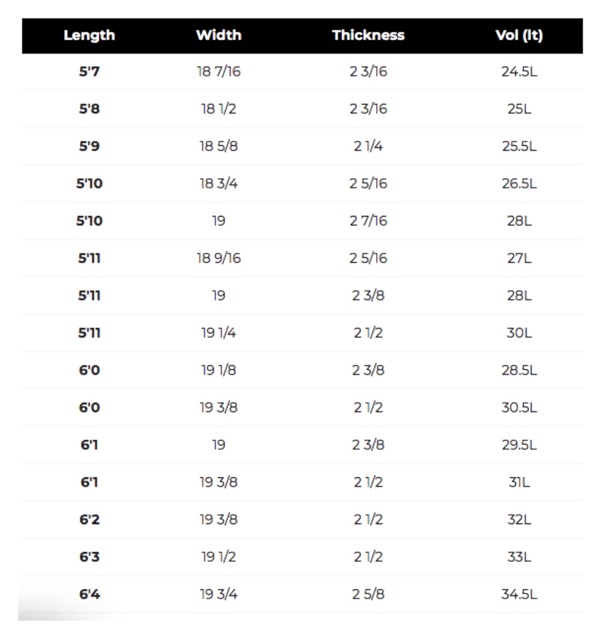
Task: Select the 30.5L volume cell
Action: click(519, 408)
